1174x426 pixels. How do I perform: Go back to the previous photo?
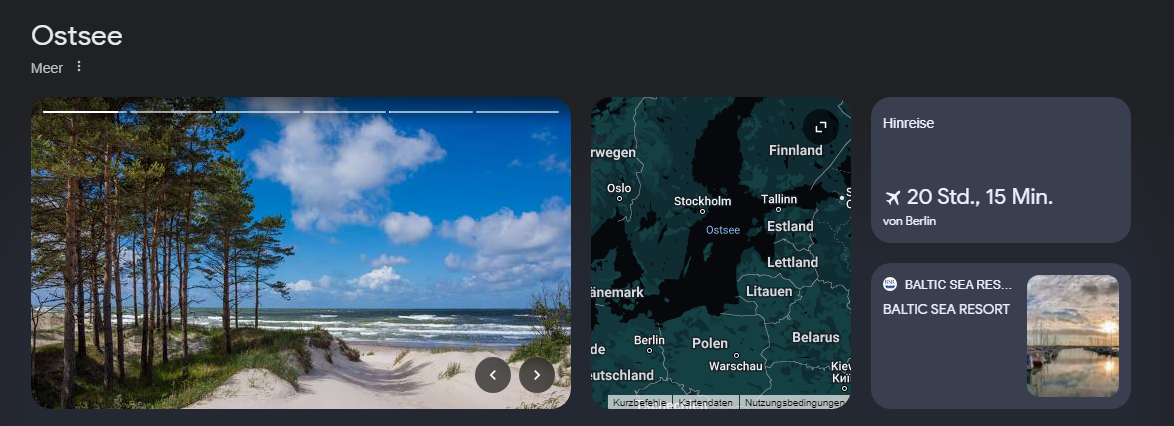(493, 375)
